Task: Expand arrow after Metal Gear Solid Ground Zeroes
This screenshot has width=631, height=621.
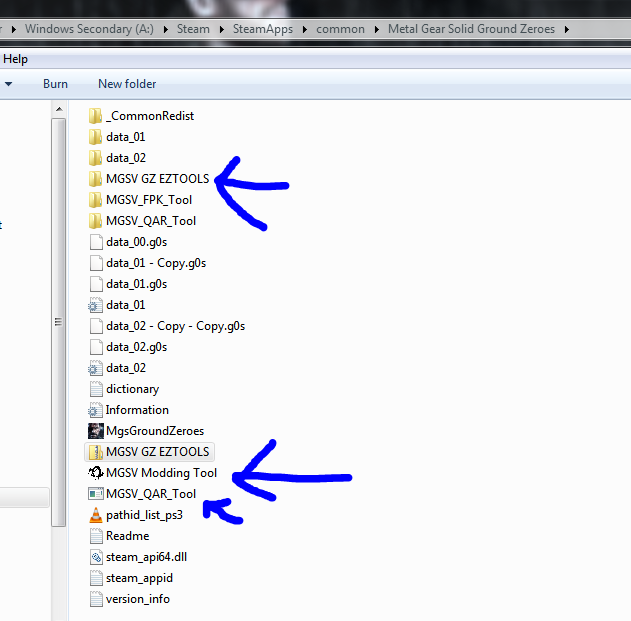Action: click(567, 29)
